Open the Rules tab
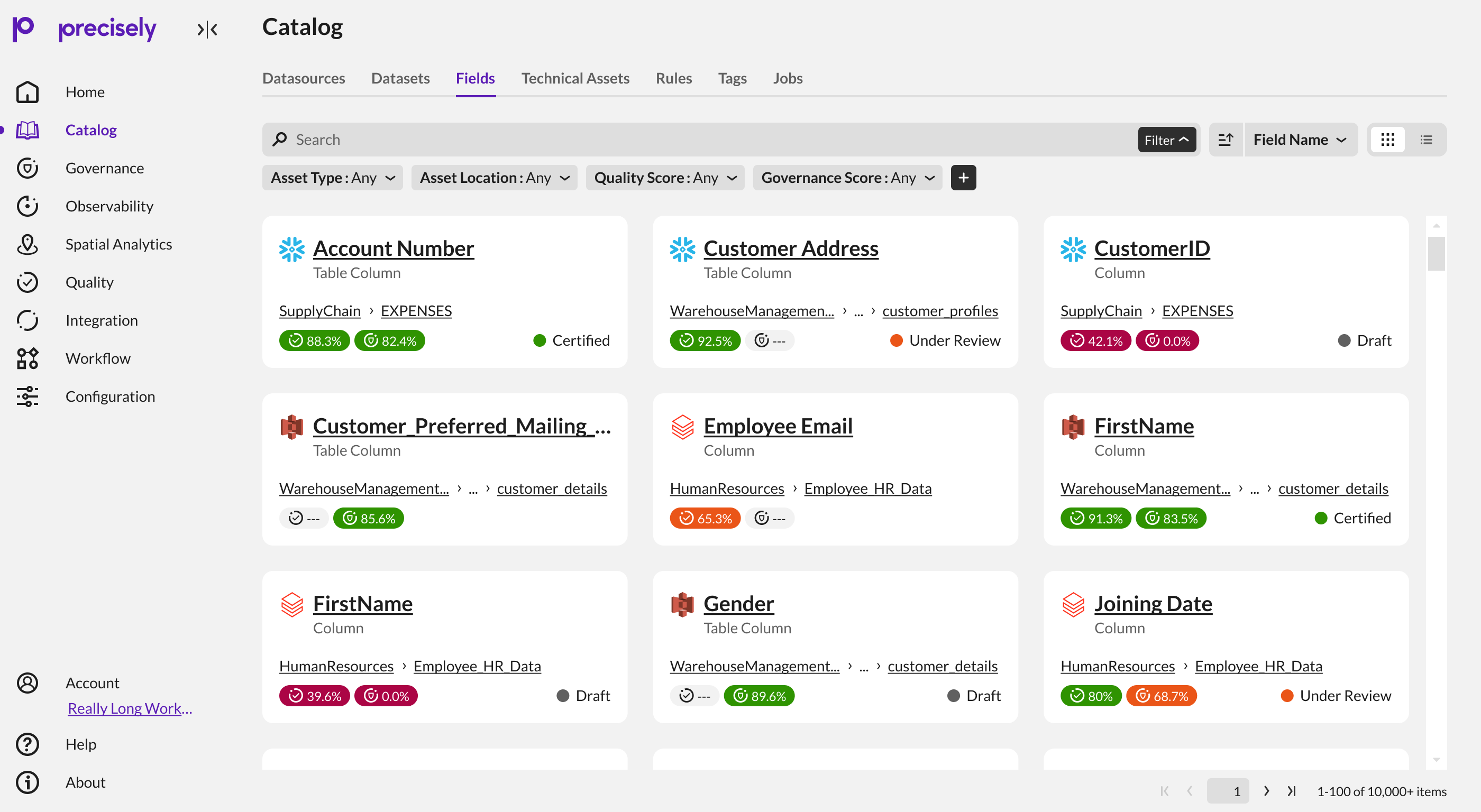 pos(674,78)
